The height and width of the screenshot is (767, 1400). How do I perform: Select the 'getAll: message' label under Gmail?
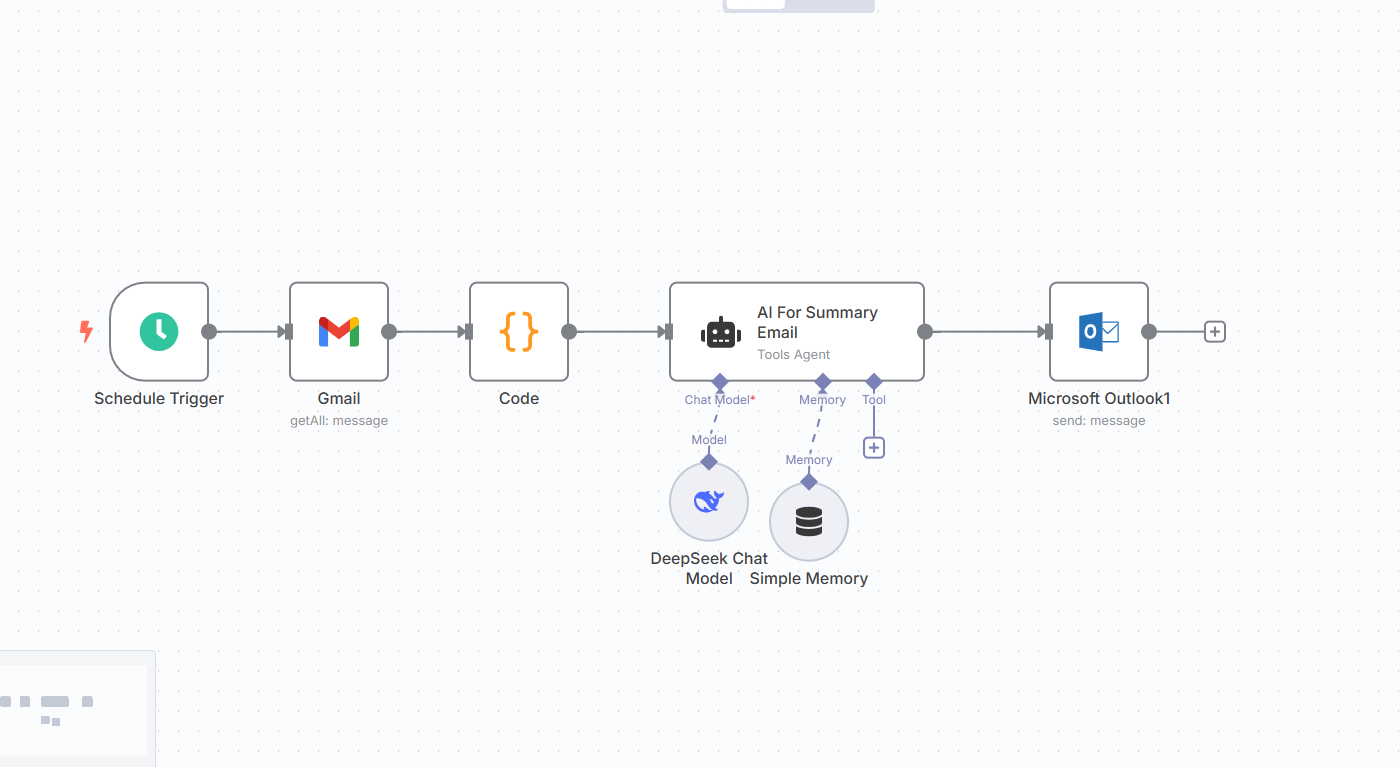(x=339, y=420)
